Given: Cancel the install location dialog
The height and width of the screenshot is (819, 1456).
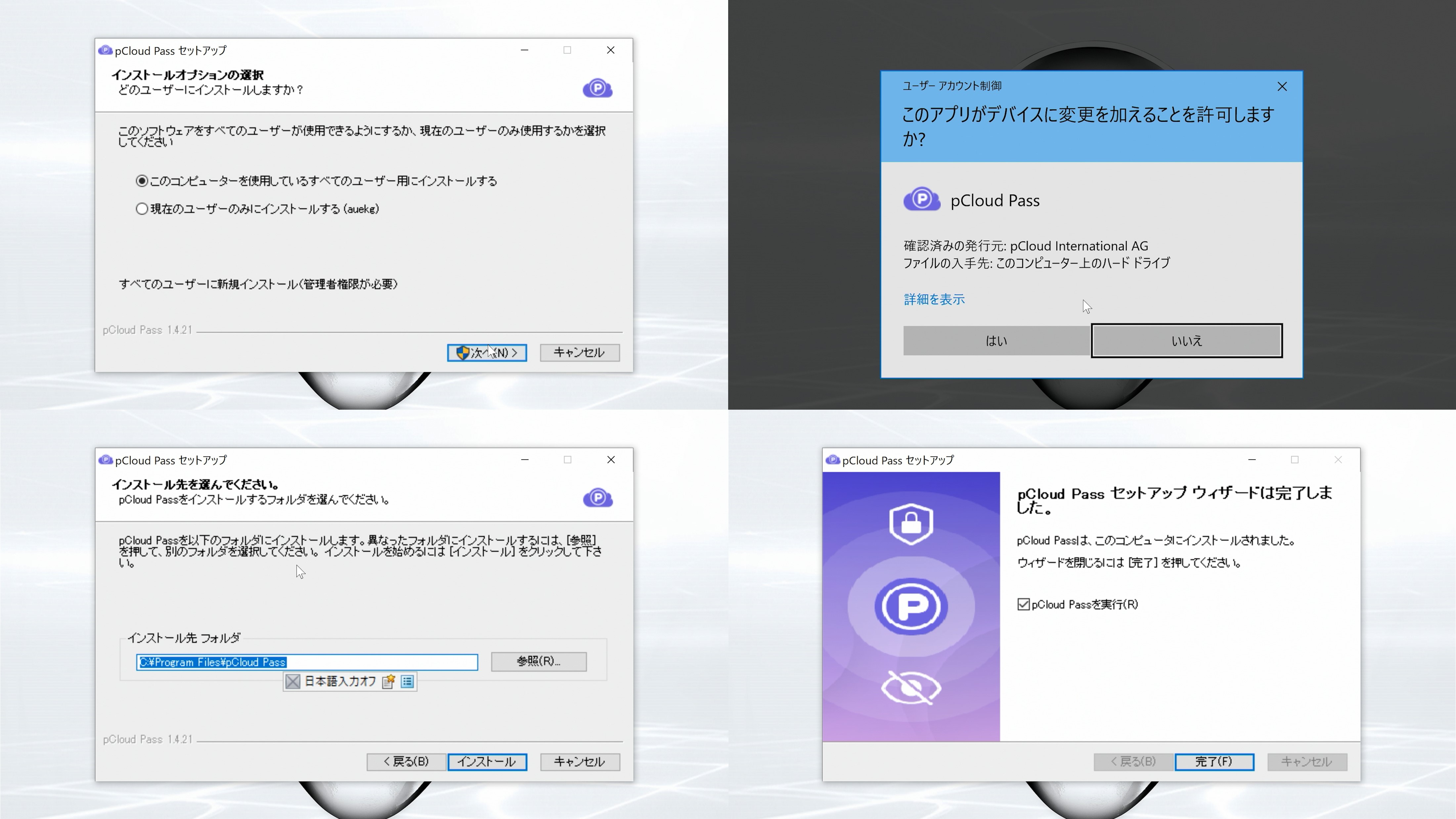Looking at the screenshot, I should [x=579, y=762].
